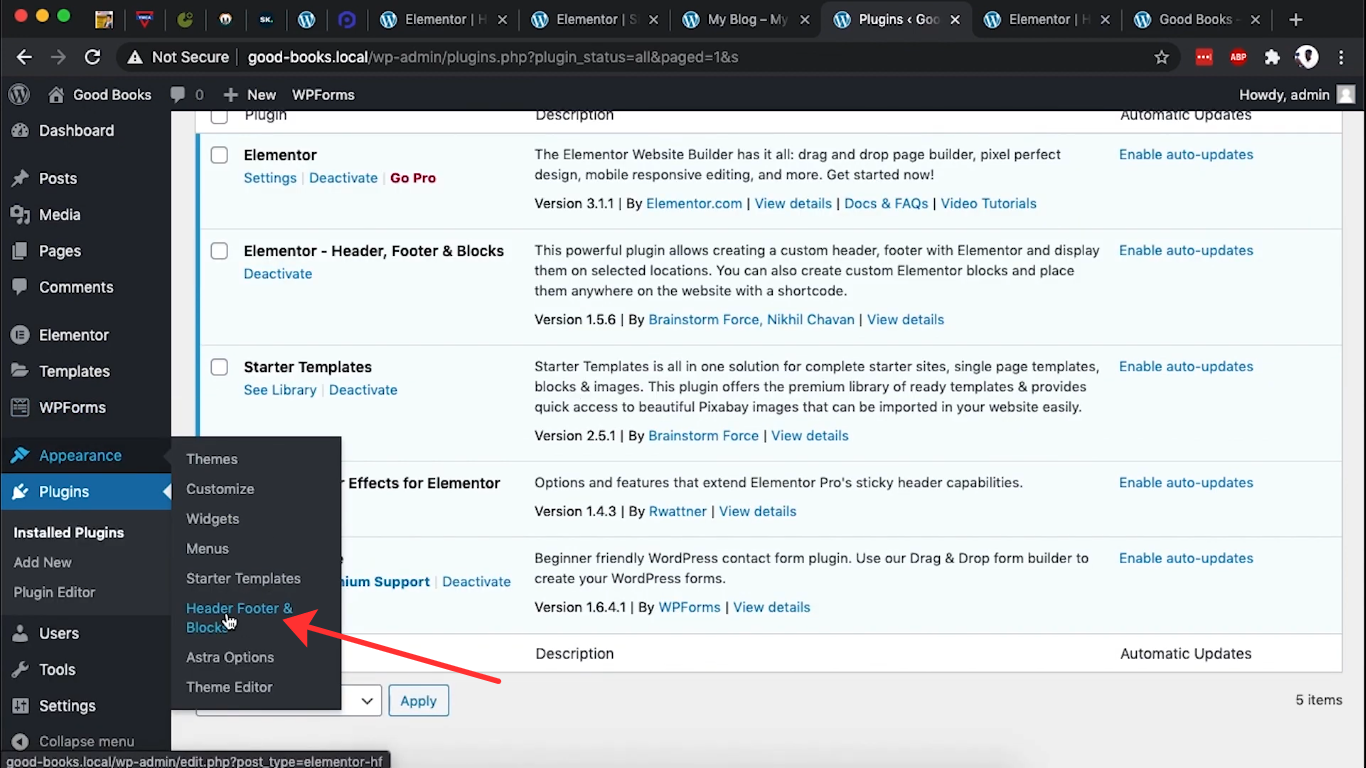The image size is (1366, 768).
Task: Open the browser extensions puzzle icon
Action: coord(1272,57)
